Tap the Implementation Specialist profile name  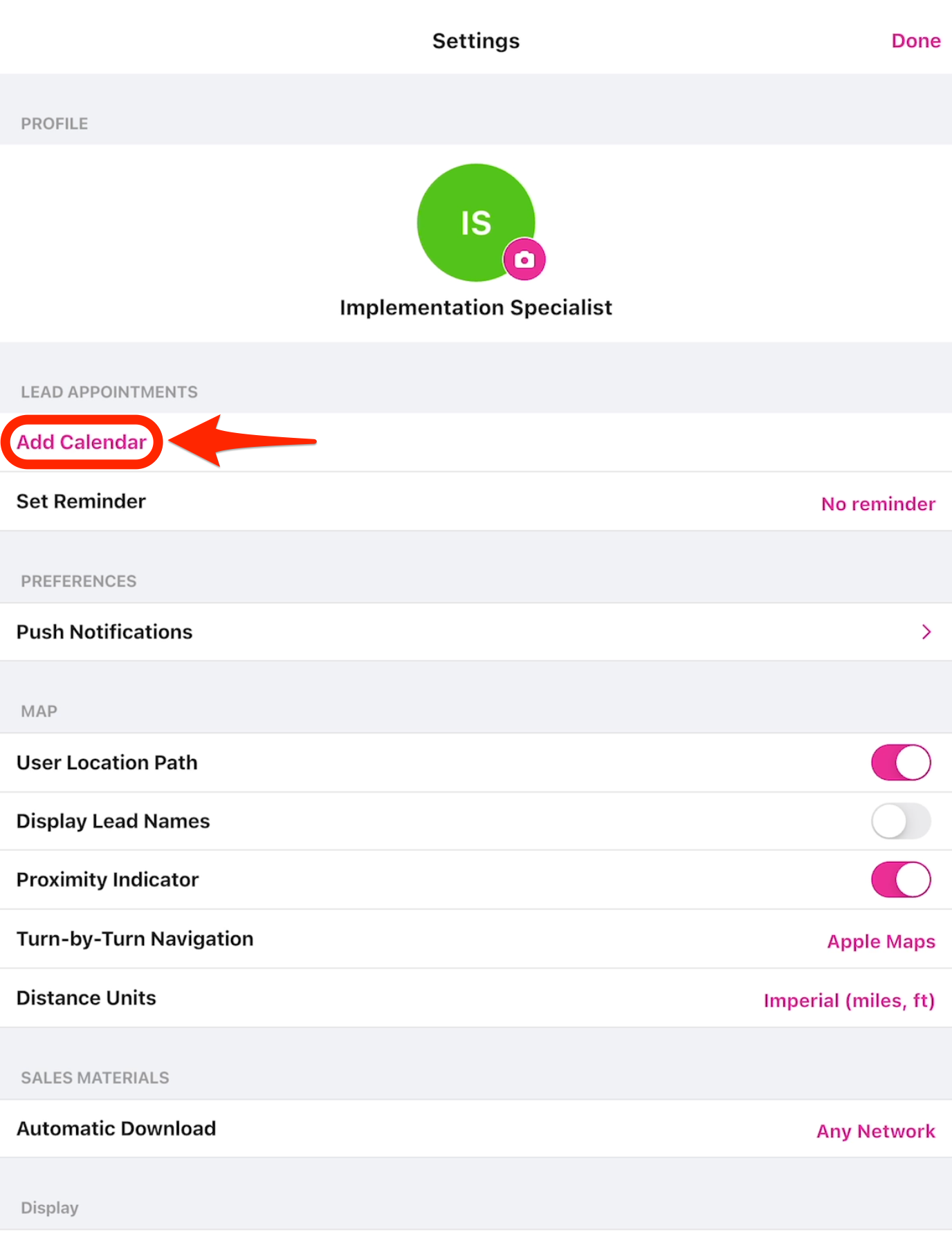coord(476,307)
